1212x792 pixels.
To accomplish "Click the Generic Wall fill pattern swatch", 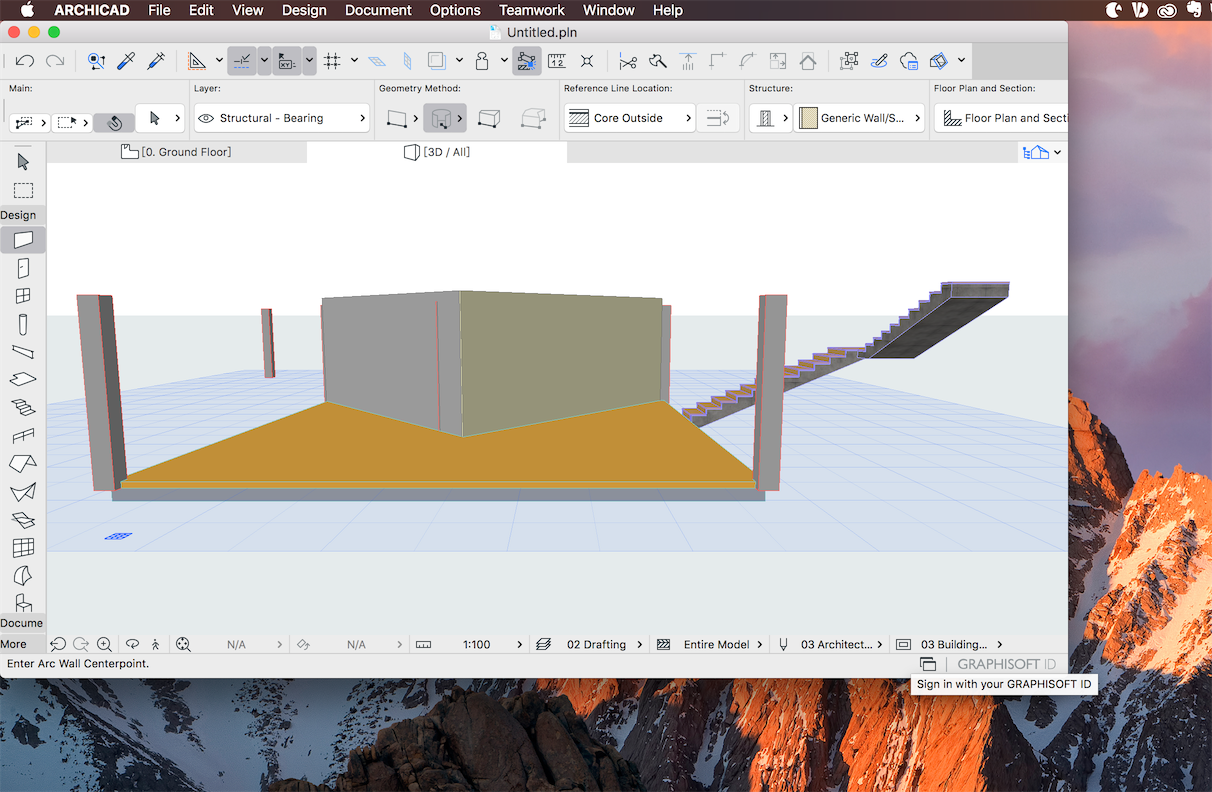I will pos(808,118).
